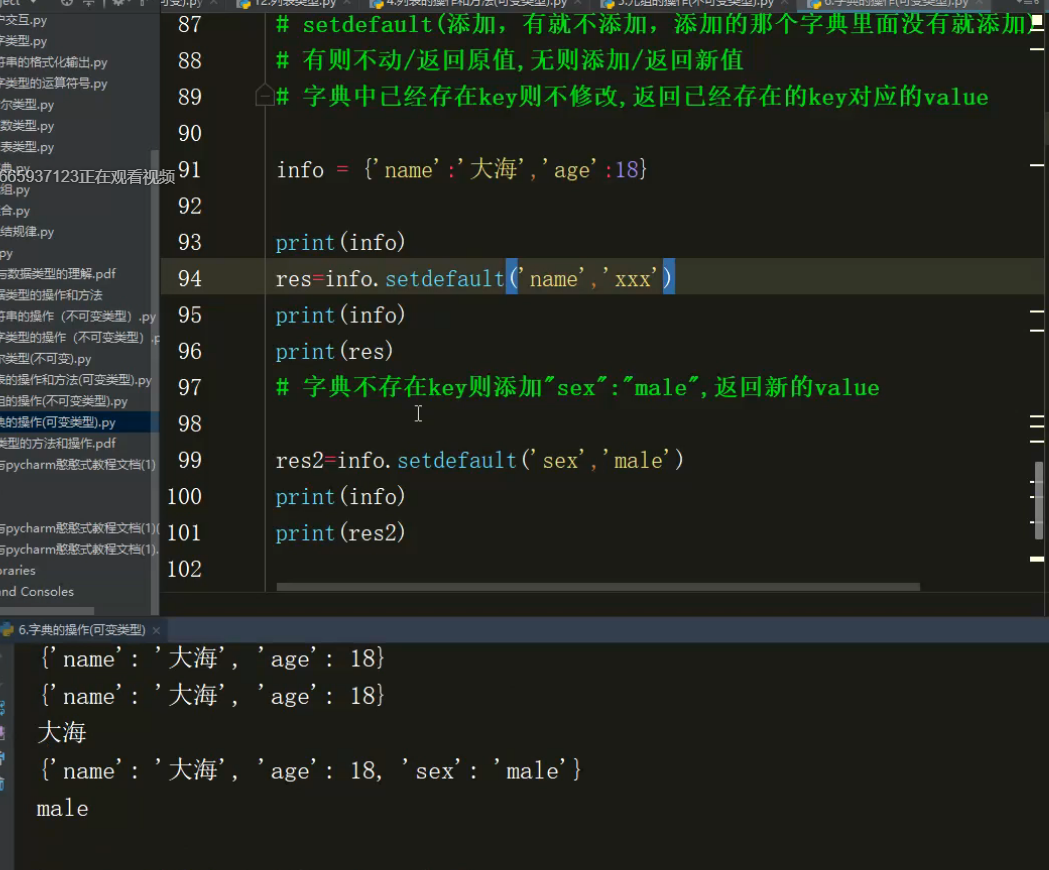
Task: Click console output containing 'sex': 'male'
Action: coord(310,770)
